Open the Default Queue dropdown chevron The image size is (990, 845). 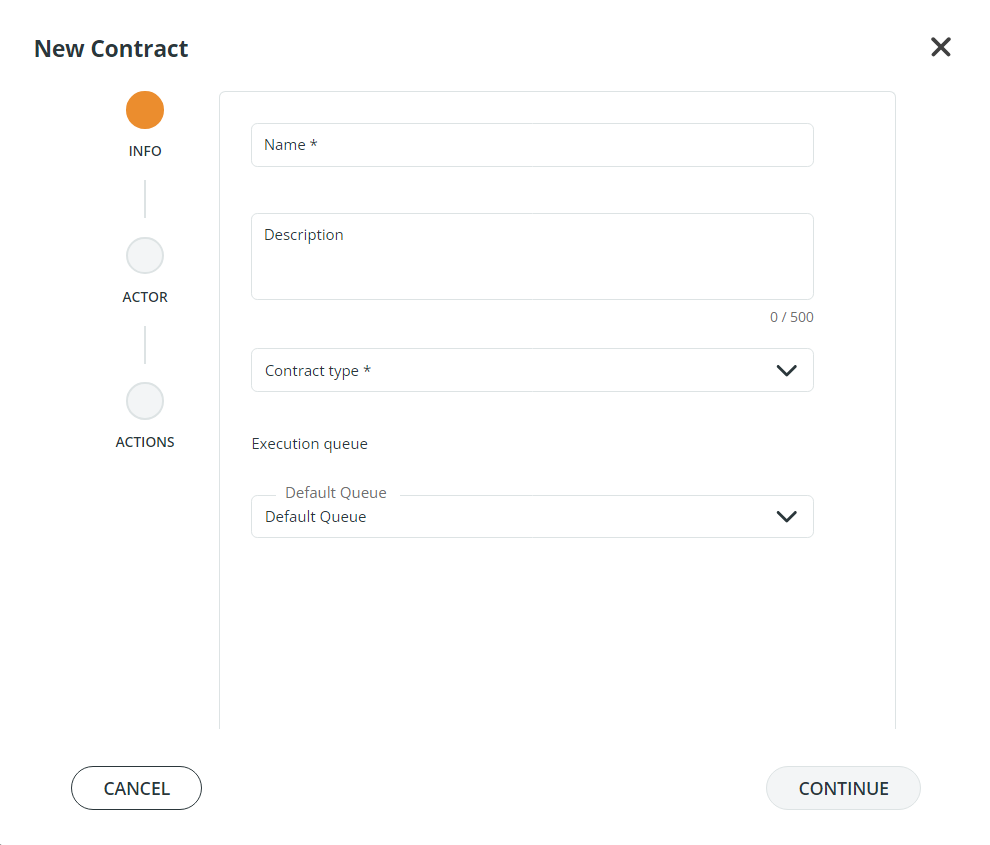(x=787, y=517)
